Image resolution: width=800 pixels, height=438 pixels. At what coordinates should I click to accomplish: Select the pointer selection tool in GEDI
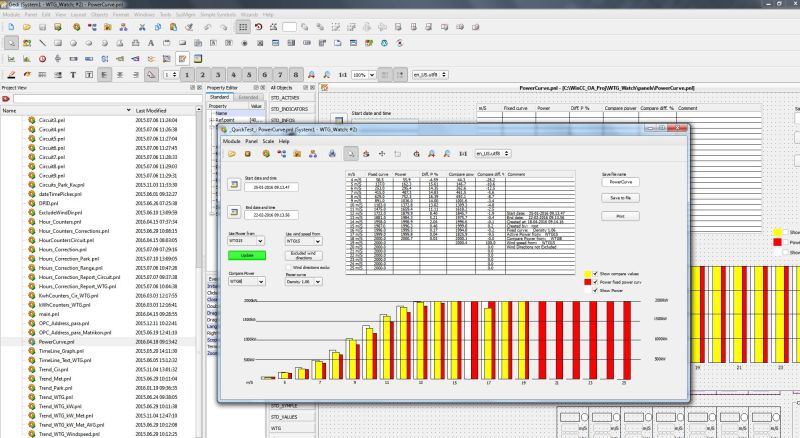[x=11, y=43]
